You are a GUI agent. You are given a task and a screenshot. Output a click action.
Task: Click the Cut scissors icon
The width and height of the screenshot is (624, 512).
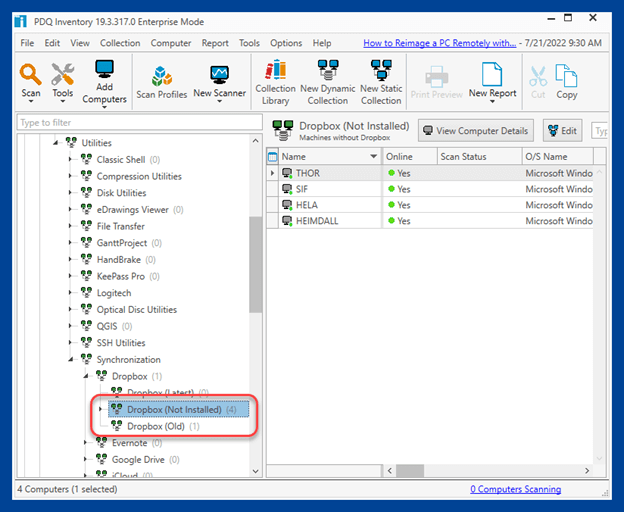[x=538, y=76]
